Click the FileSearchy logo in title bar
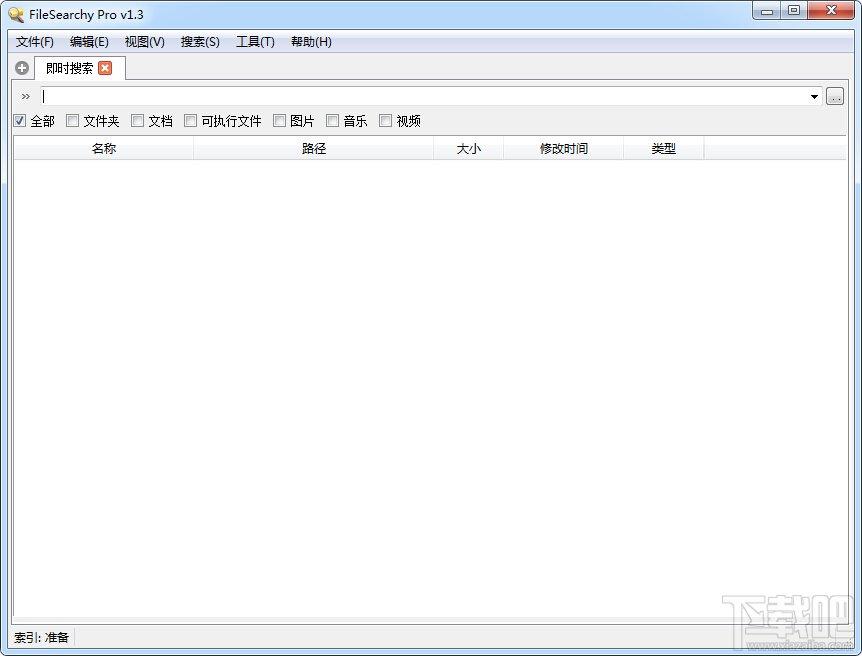Viewport: 862px width, 656px height. pyautogui.click(x=14, y=14)
